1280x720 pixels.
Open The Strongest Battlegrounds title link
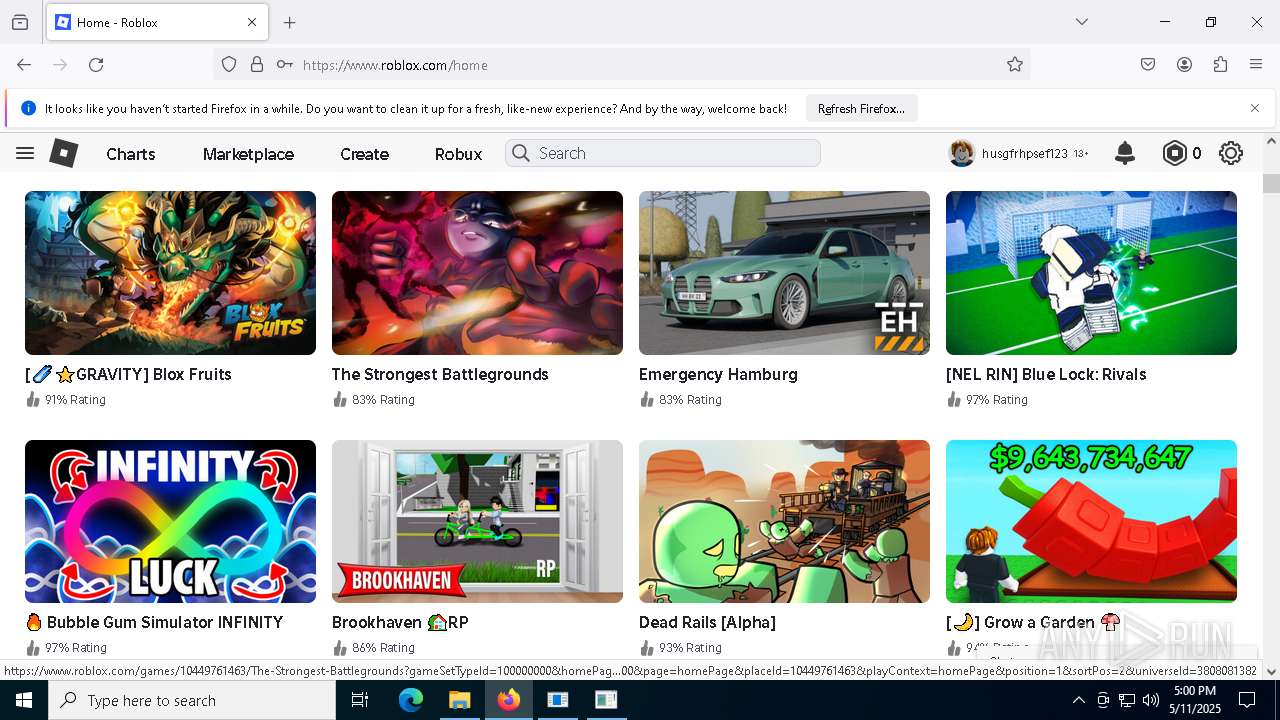(x=440, y=374)
